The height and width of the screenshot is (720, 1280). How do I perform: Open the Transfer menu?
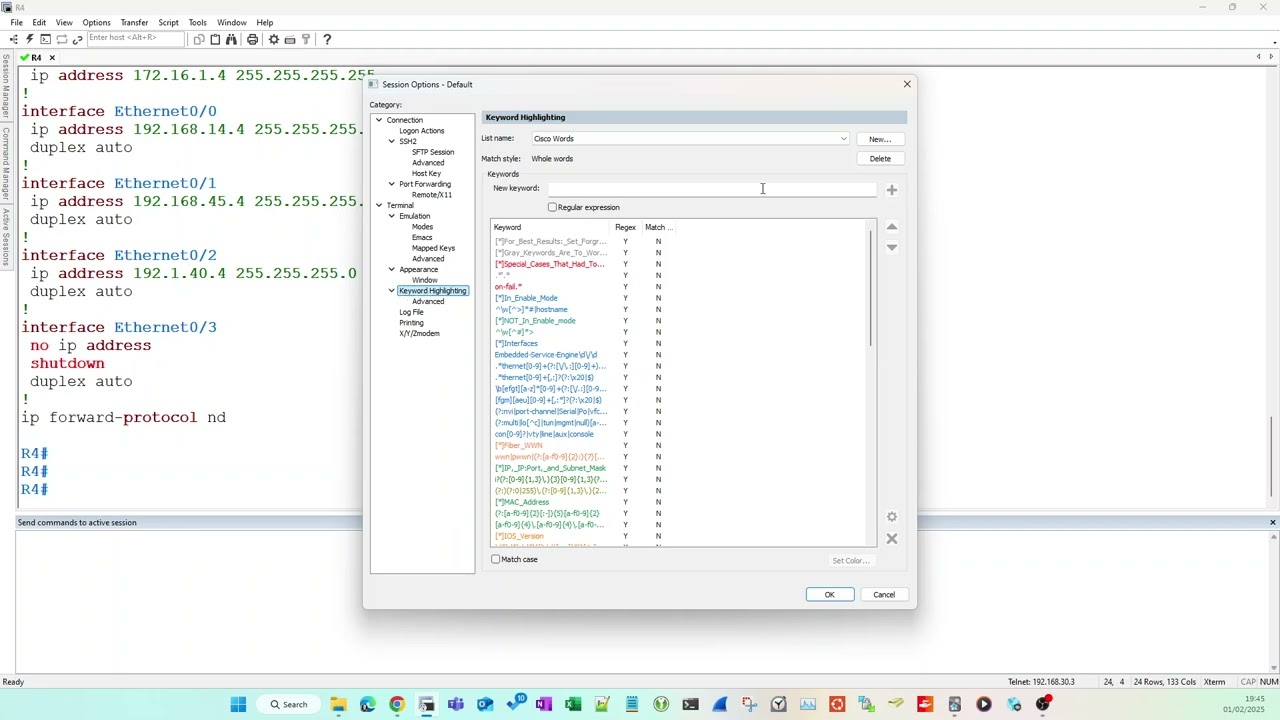(134, 22)
